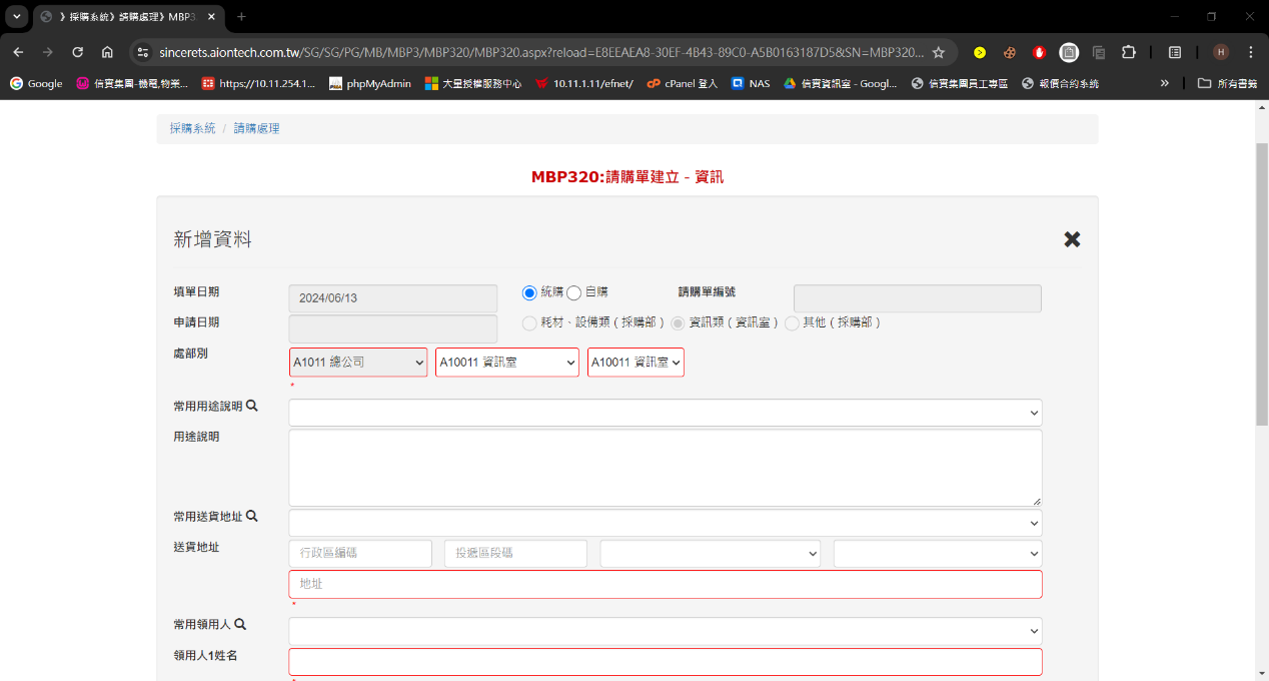
Task: Click the magnifier next to 常用領用人
Action: [240, 624]
